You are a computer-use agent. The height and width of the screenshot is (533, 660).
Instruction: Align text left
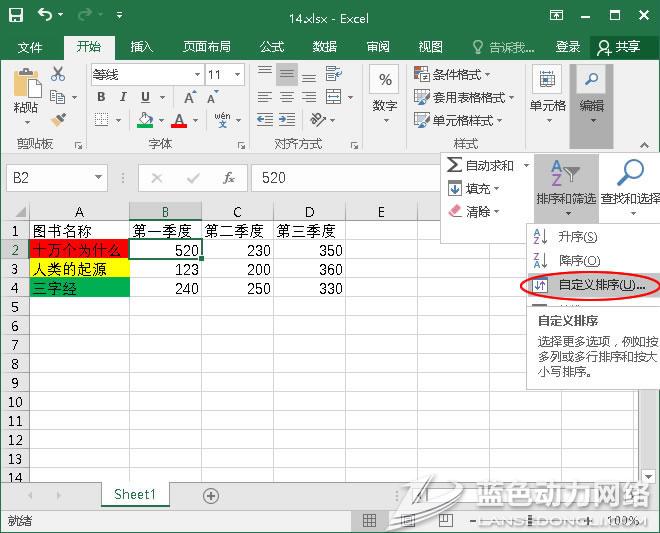[265, 97]
